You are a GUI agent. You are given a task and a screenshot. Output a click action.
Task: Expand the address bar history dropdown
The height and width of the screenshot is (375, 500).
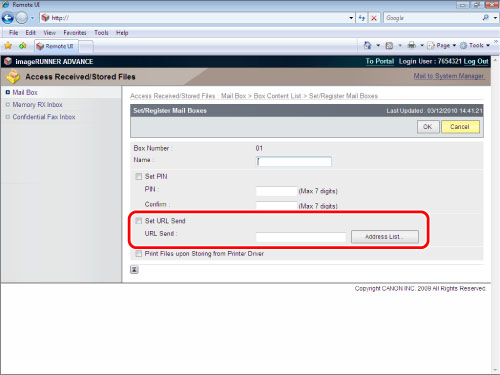(351, 18)
